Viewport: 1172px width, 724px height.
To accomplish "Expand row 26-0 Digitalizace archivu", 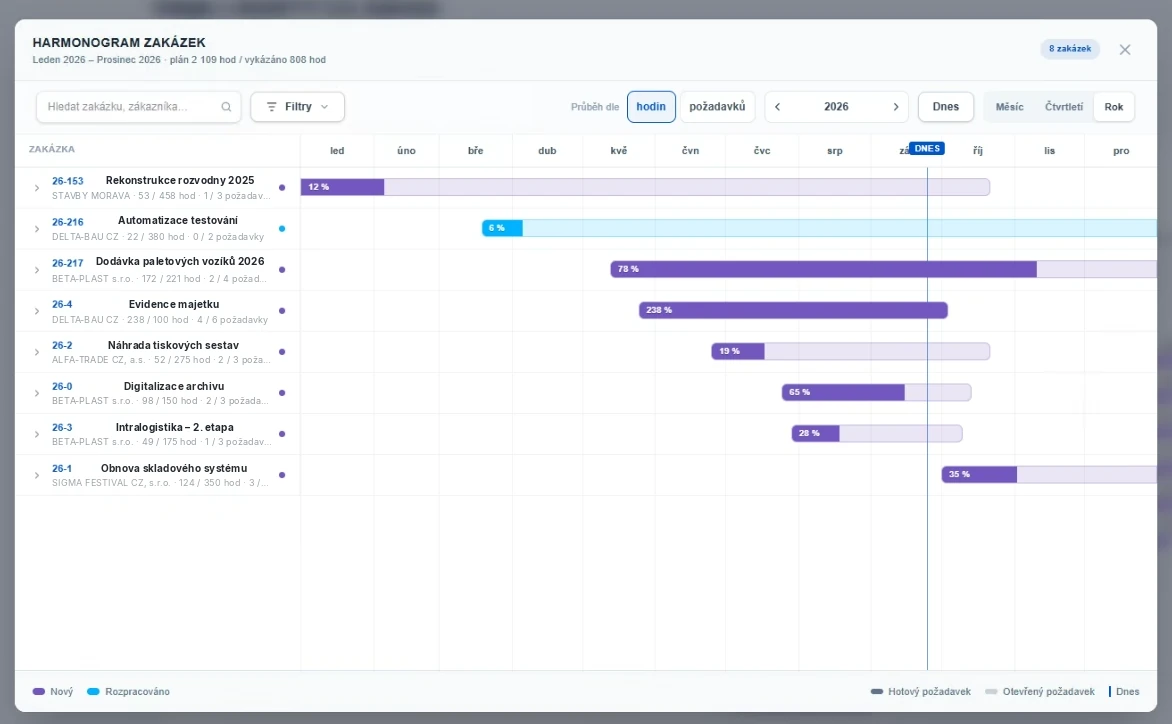I will (37, 394).
